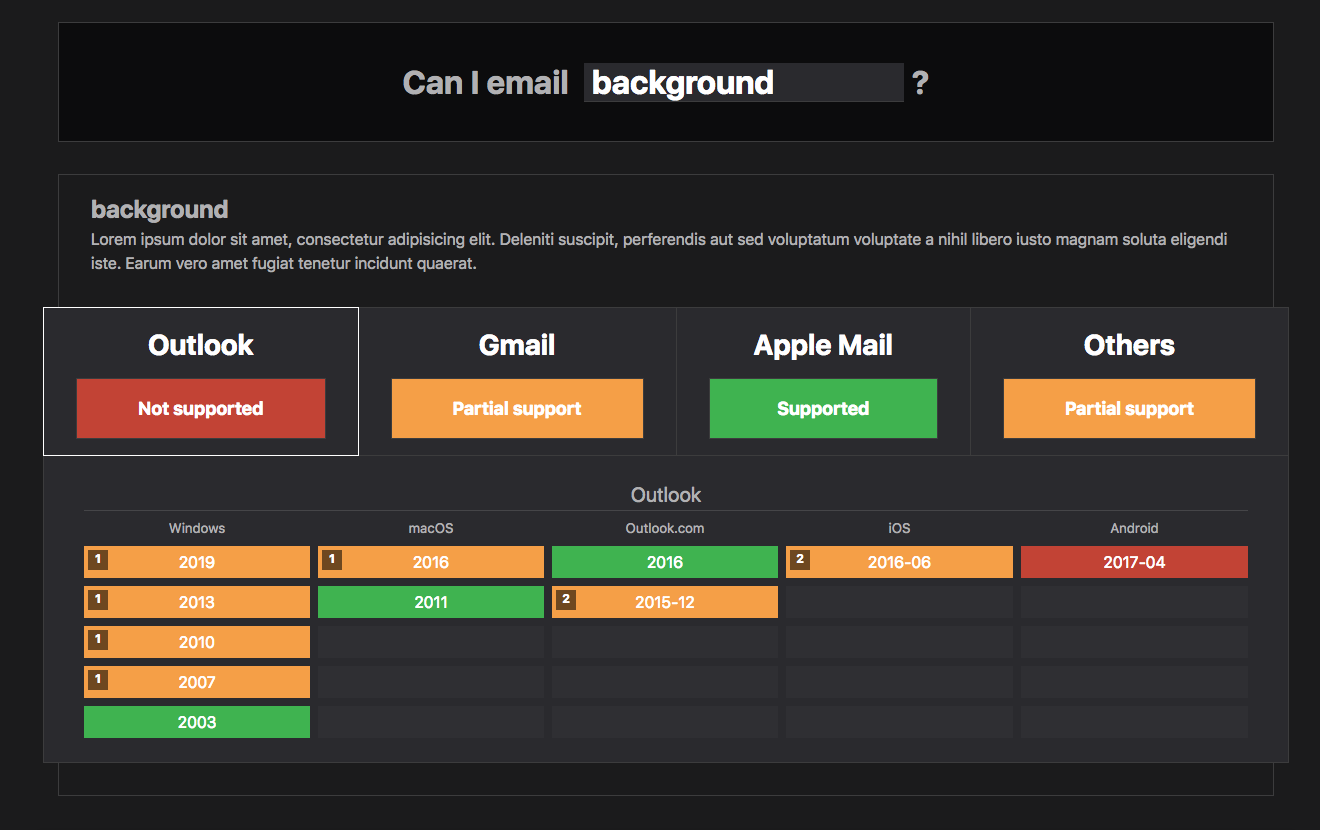Click the red Not supported badge
This screenshot has width=1320, height=830.
(x=201, y=408)
